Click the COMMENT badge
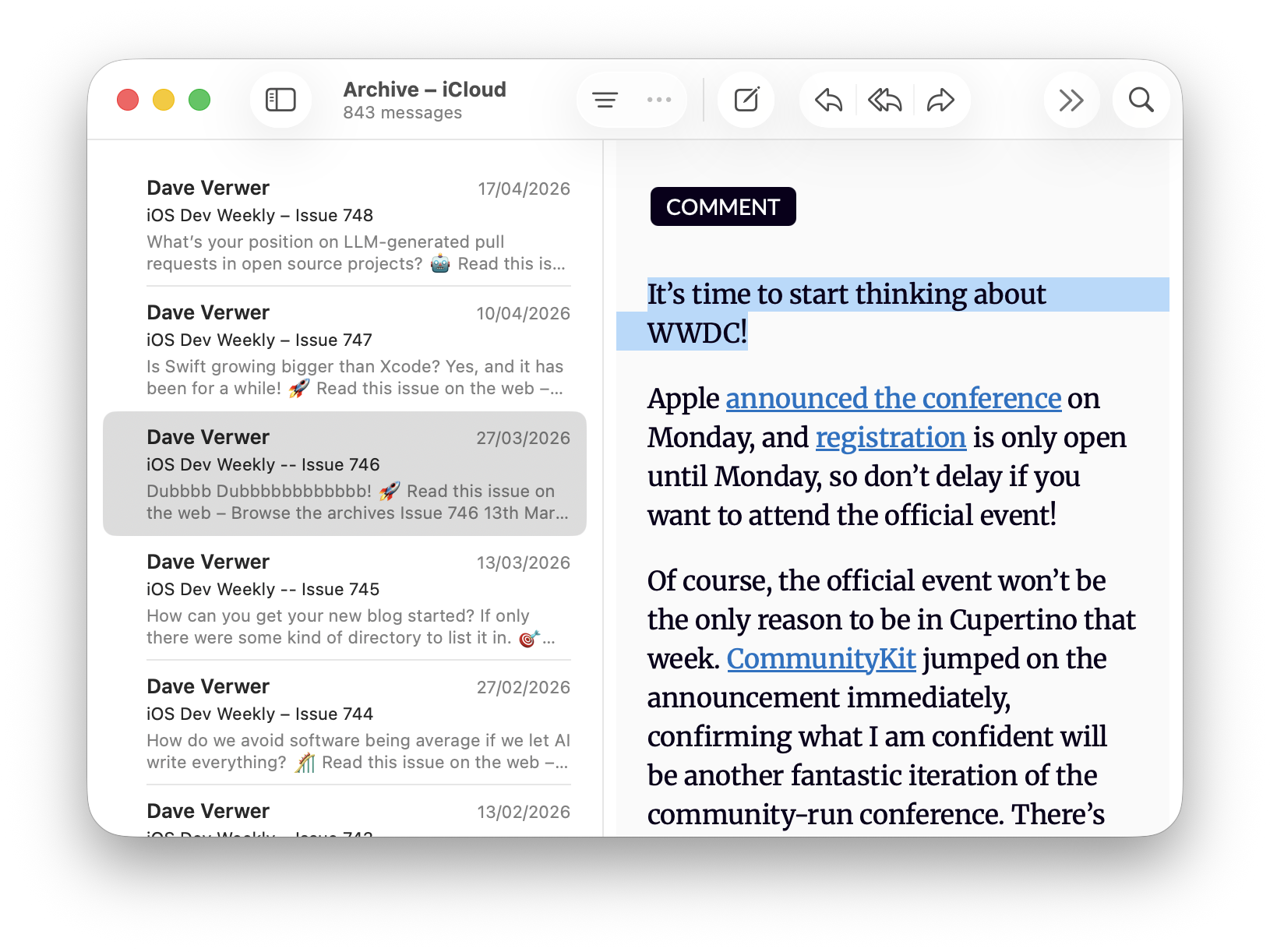 tap(723, 206)
